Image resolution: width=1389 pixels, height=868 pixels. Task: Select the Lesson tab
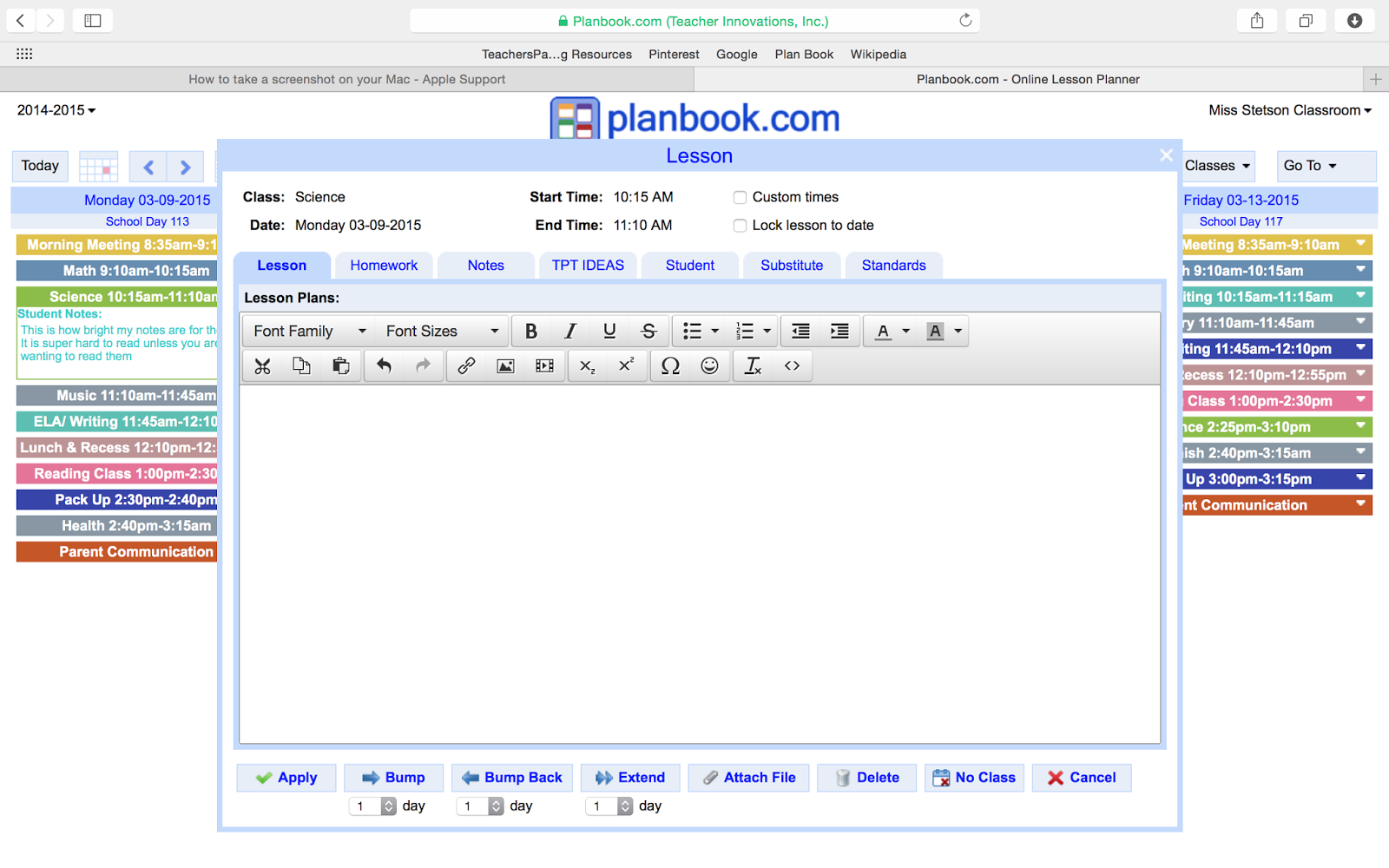[282, 266]
